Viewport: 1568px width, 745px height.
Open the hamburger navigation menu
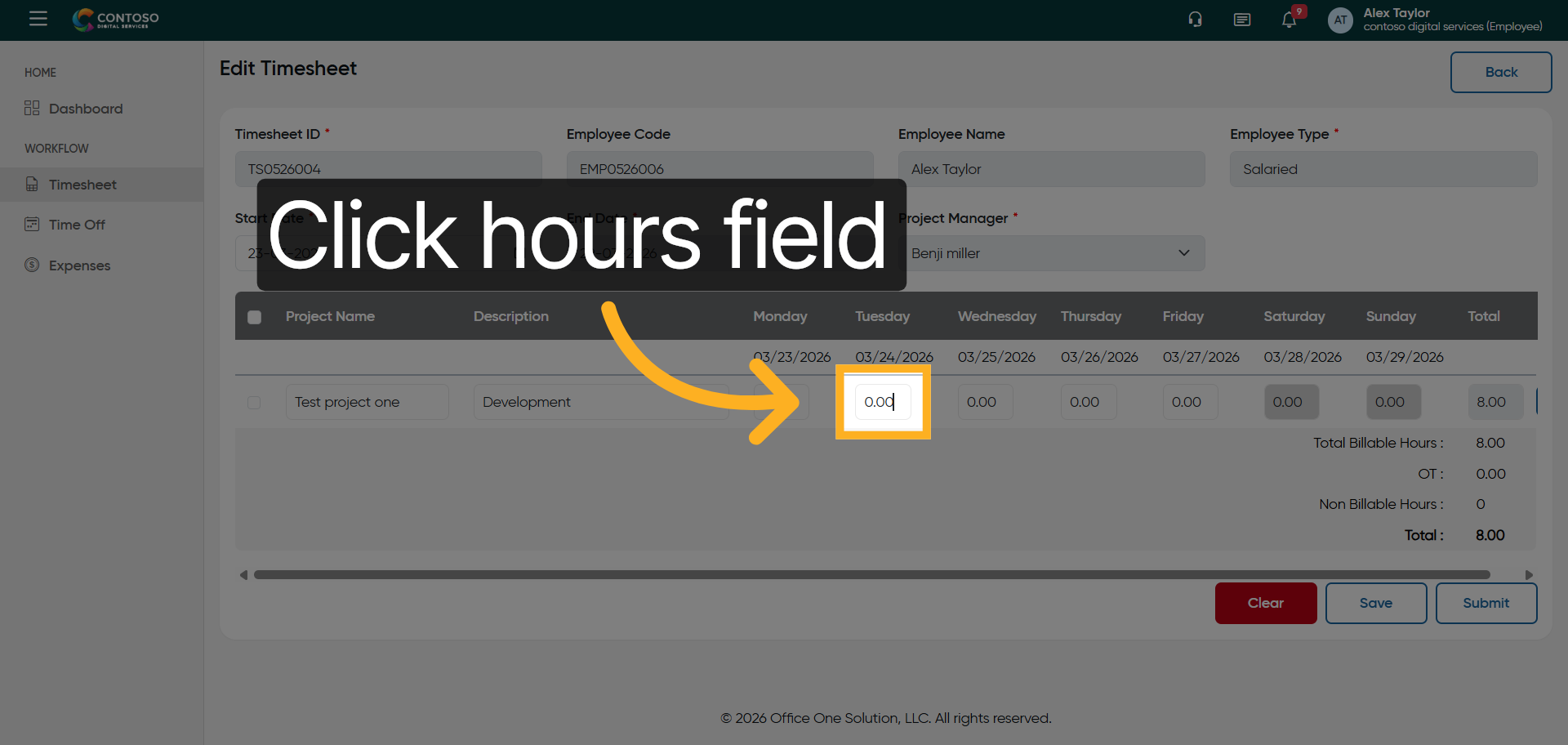pyautogui.click(x=38, y=19)
